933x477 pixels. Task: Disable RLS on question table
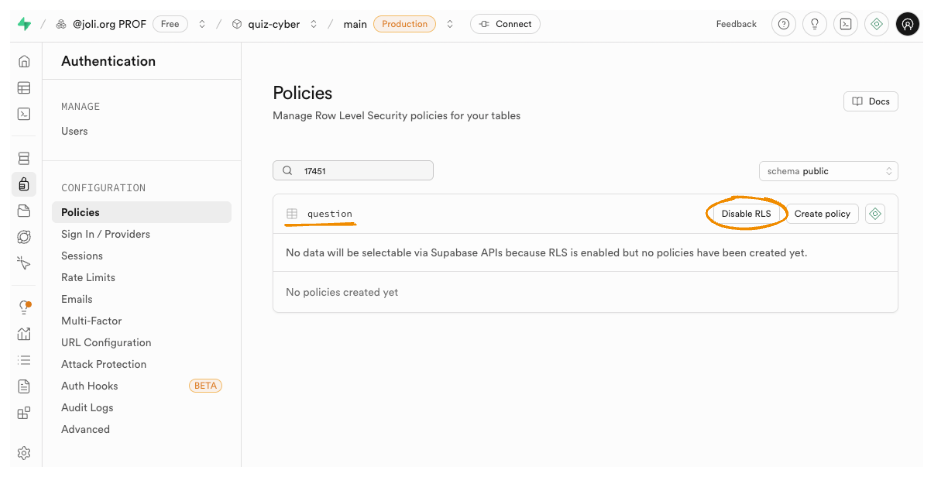click(746, 214)
